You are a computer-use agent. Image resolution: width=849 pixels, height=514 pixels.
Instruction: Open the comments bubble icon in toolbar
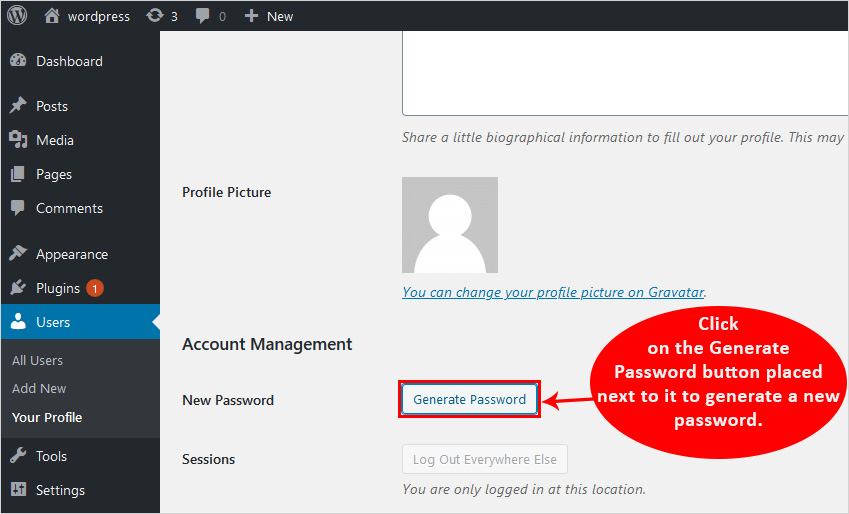pos(202,16)
